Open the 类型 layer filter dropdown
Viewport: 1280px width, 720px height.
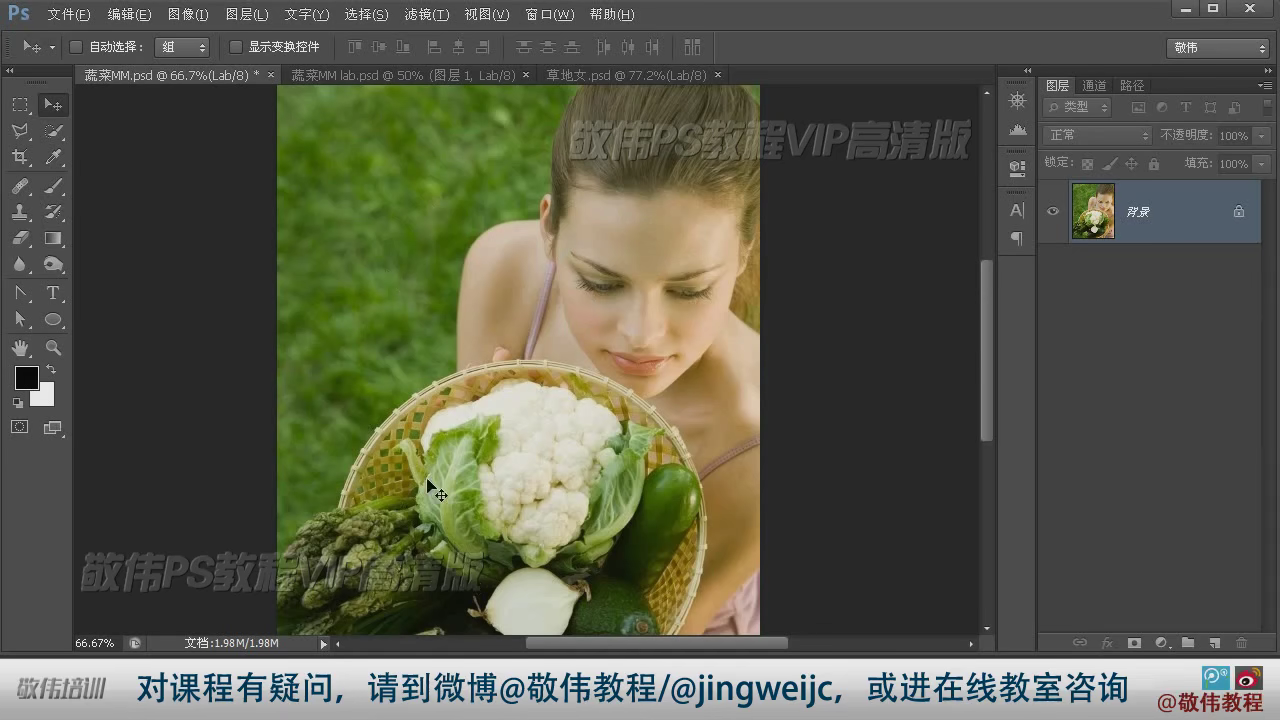pyautogui.click(x=1078, y=107)
